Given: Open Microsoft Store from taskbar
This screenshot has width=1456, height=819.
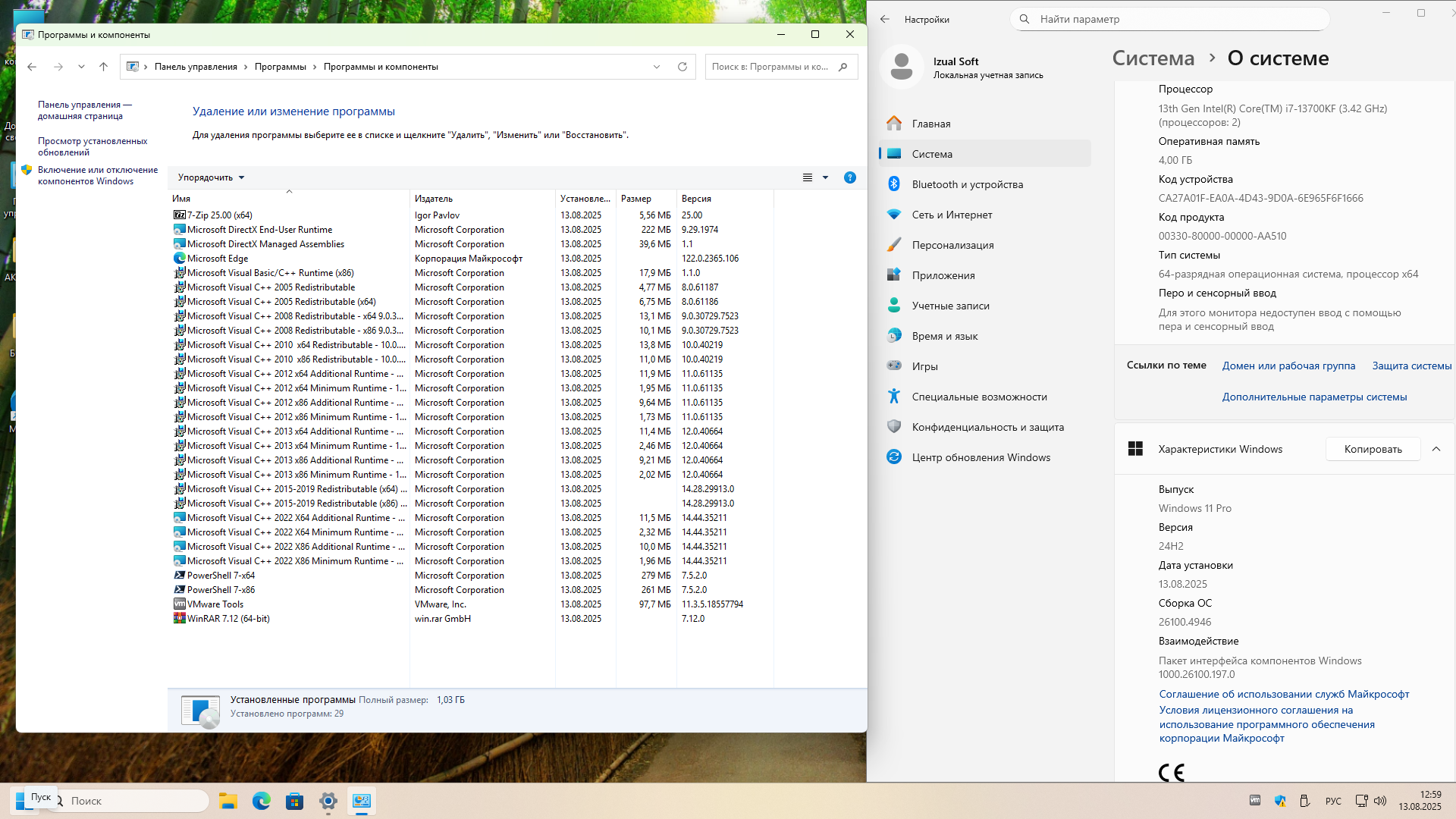Looking at the screenshot, I should (294, 801).
